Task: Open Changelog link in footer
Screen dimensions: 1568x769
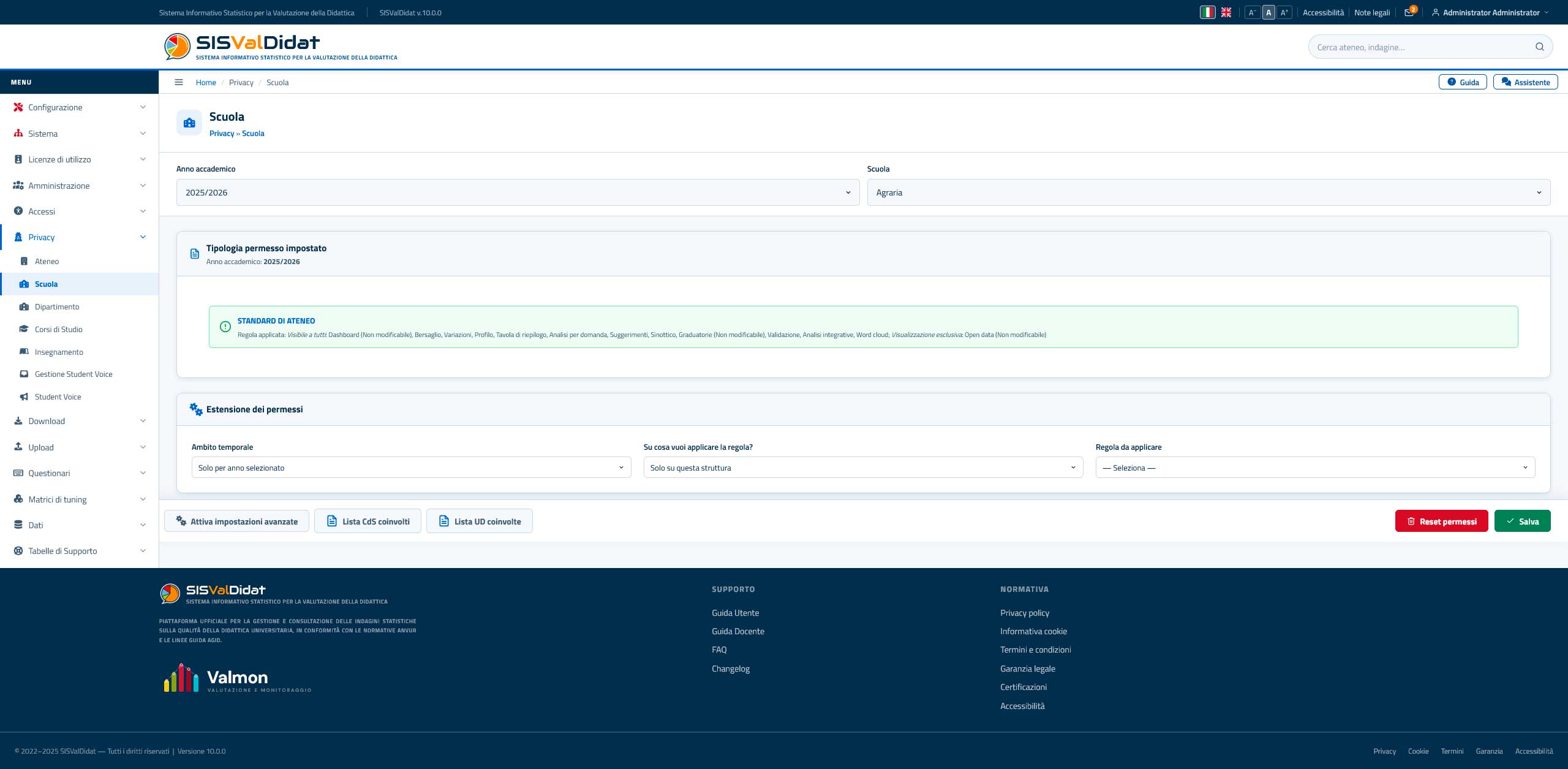Action: tap(731, 669)
